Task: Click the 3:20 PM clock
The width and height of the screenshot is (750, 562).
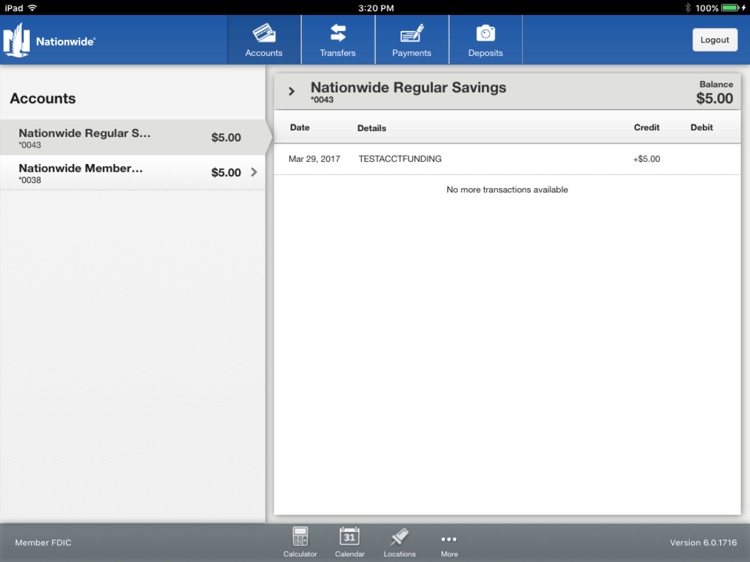Action: coord(376,8)
